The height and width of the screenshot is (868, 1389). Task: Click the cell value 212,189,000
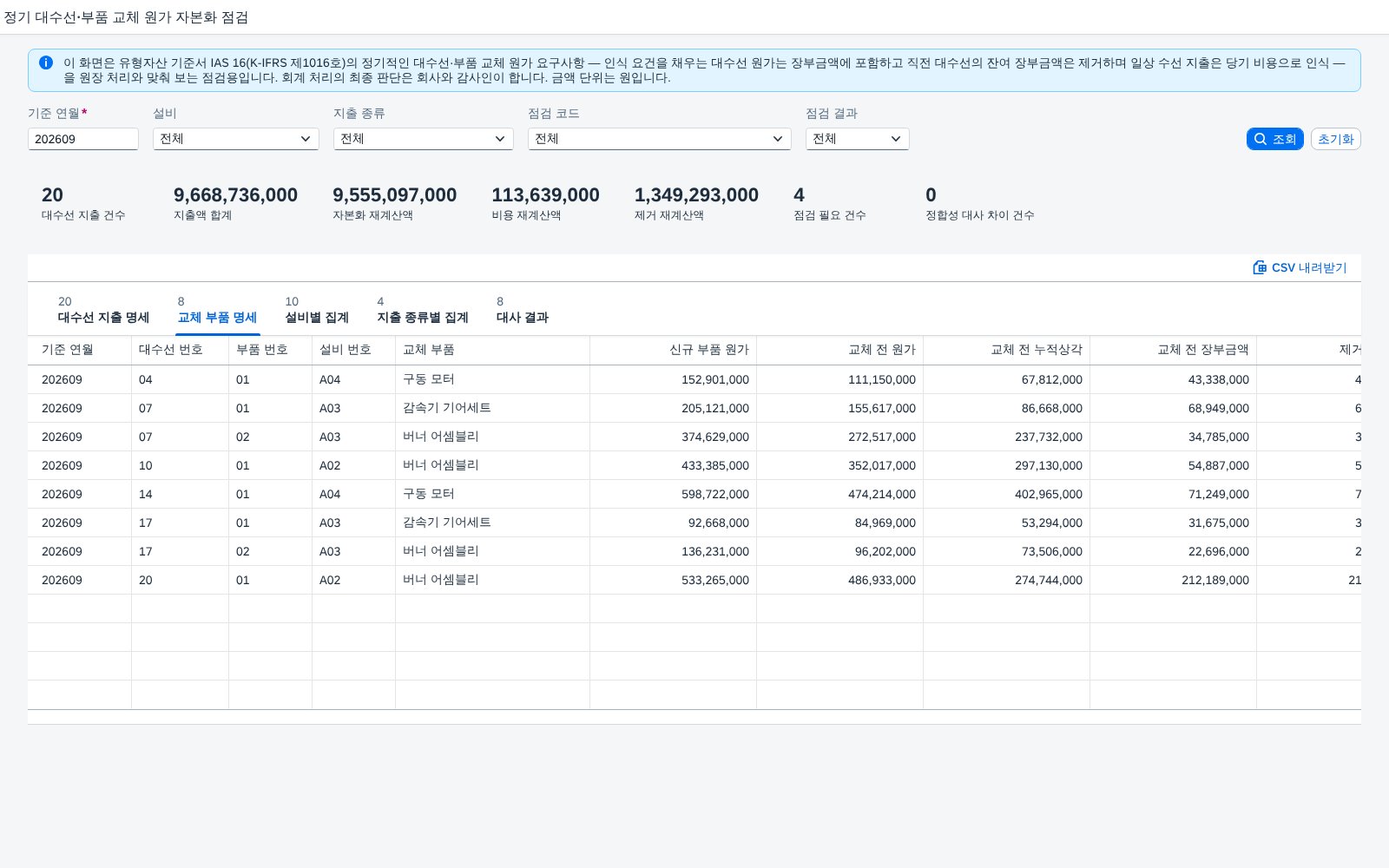[1215, 580]
